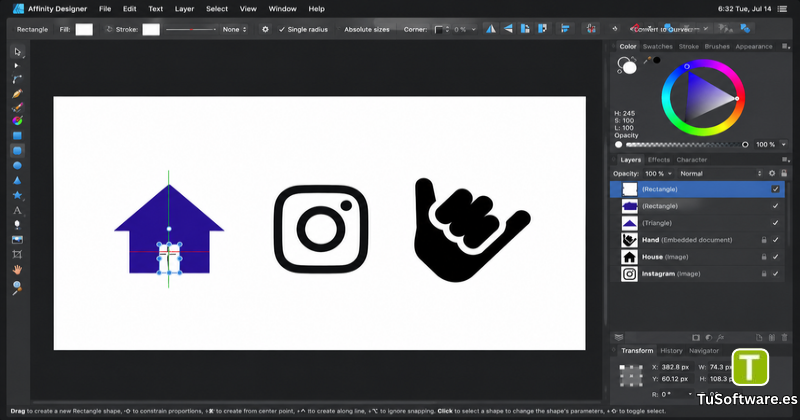This screenshot has width=800, height=420.
Task: Select the Place Image tool
Action: [x=17, y=239]
